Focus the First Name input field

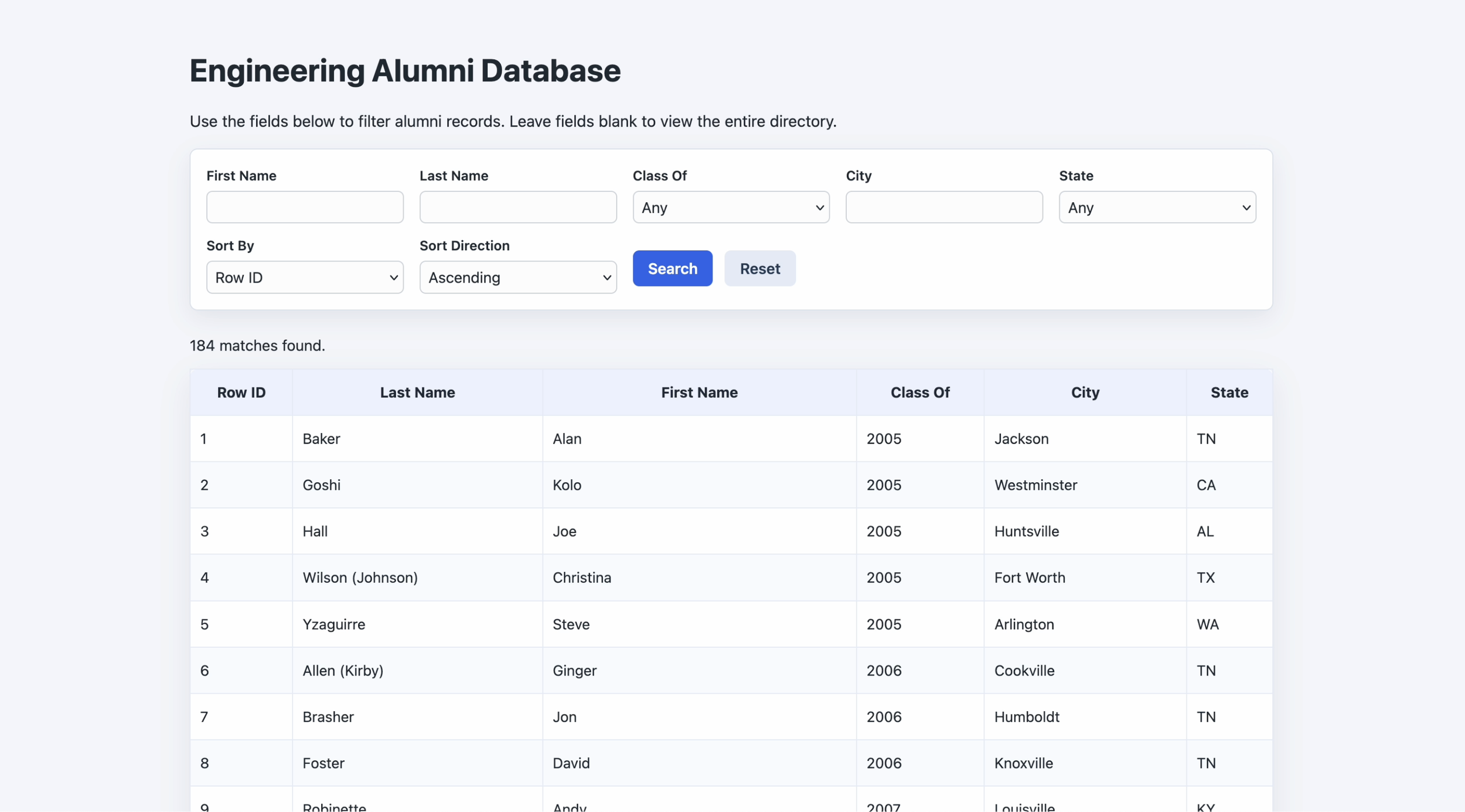click(x=304, y=207)
